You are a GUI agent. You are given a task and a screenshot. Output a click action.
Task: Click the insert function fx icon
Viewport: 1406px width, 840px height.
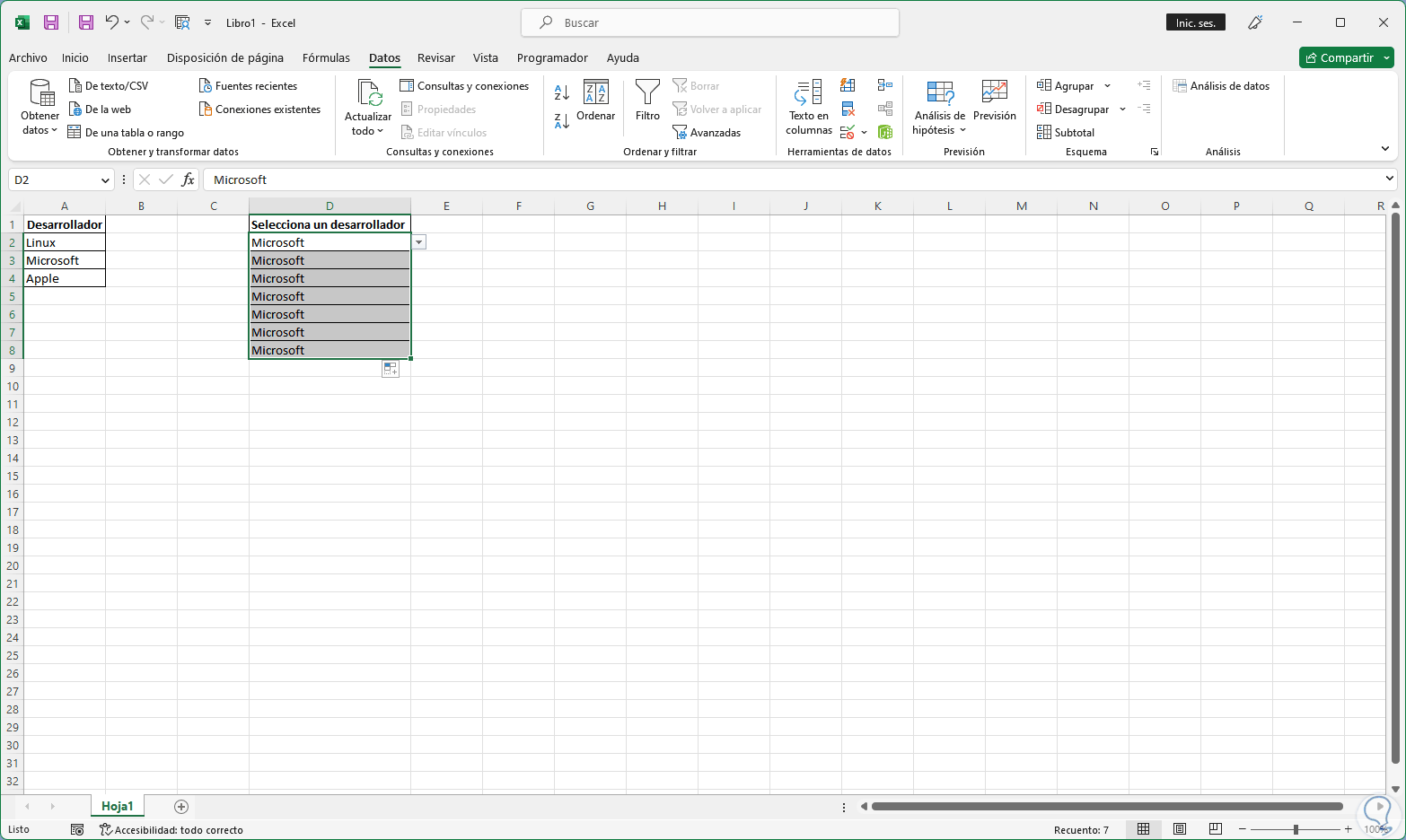click(x=188, y=179)
